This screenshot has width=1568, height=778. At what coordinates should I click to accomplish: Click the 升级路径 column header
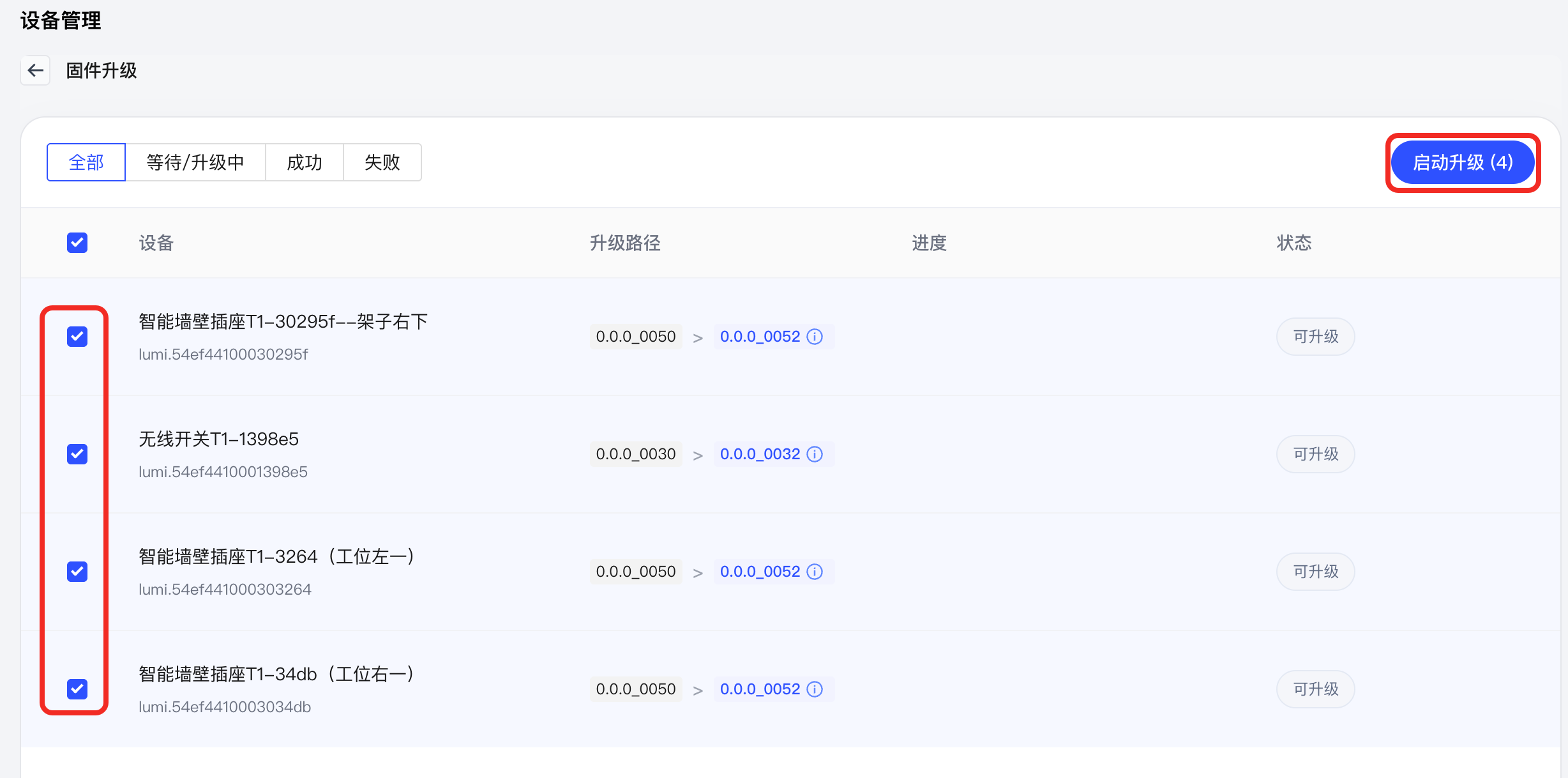[x=625, y=243]
